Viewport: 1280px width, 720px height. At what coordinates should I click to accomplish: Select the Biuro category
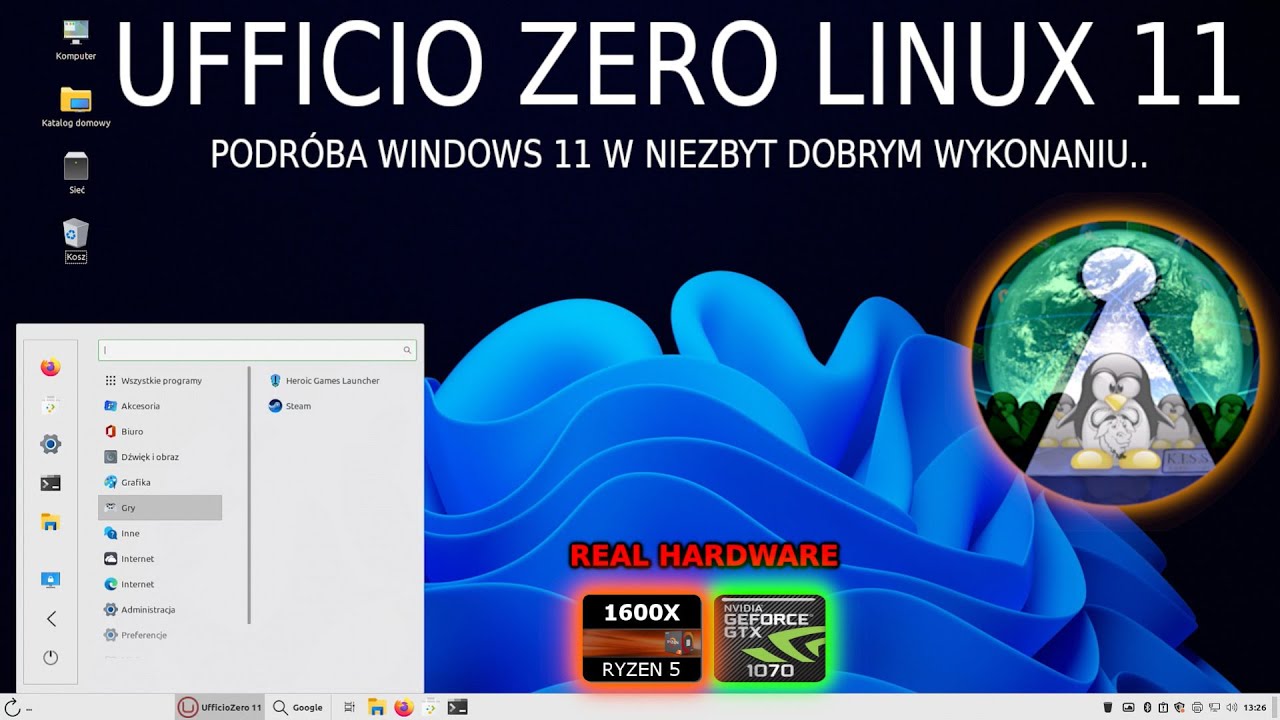click(x=160, y=431)
